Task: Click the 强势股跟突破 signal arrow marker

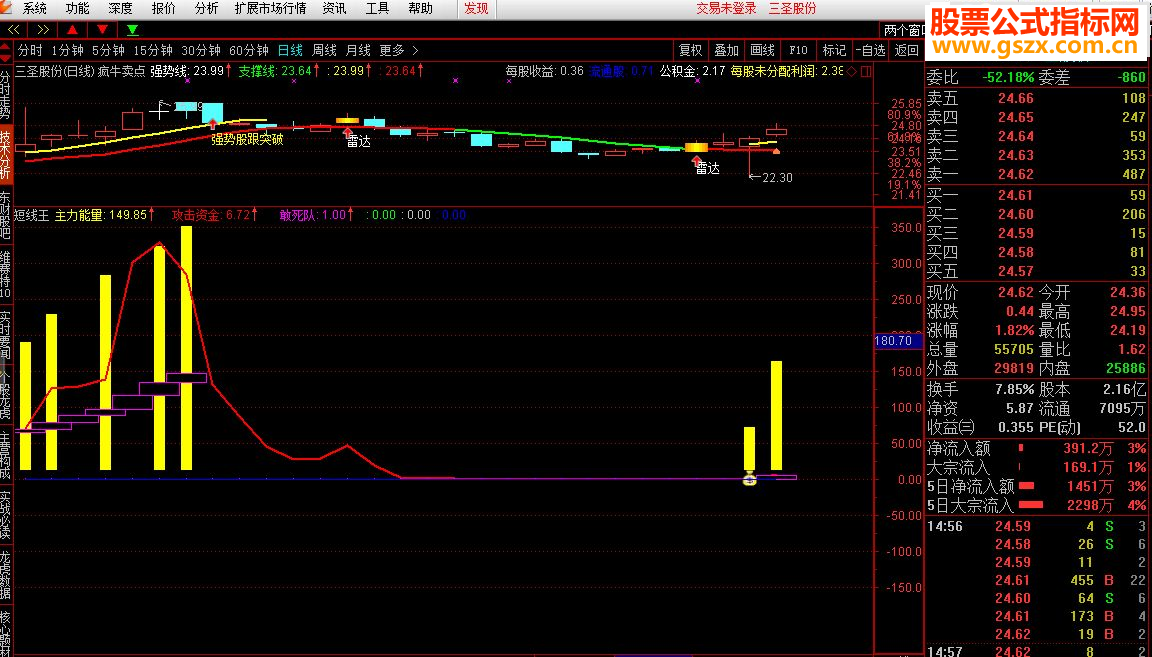Action: click(x=213, y=123)
